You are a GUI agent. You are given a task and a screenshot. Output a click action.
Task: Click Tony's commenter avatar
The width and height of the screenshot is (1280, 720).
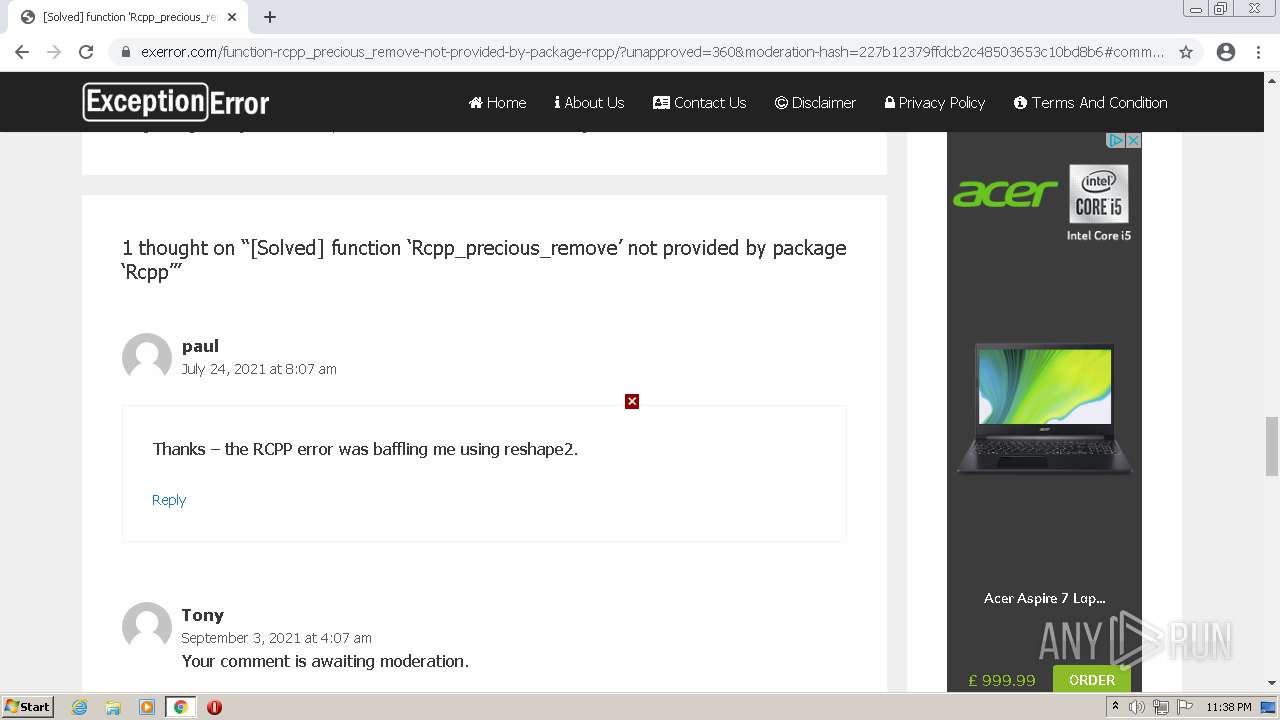pyautogui.click(x=147, y=627)
